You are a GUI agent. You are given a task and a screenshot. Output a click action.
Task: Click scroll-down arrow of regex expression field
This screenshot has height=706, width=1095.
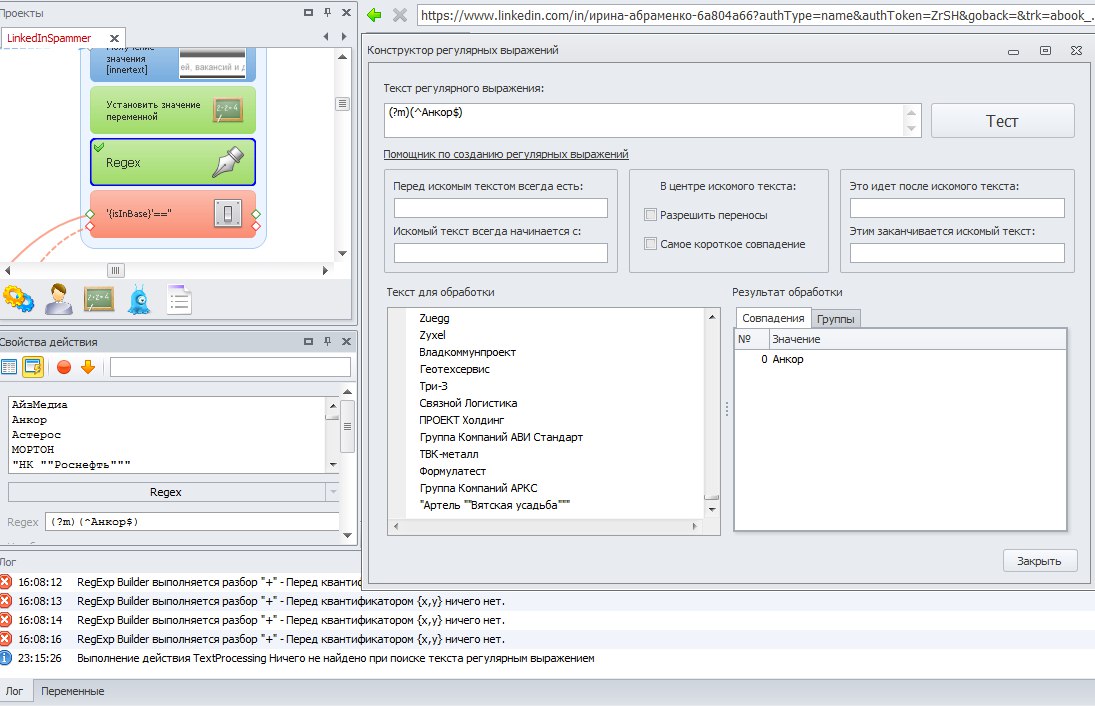click(911, 128)
